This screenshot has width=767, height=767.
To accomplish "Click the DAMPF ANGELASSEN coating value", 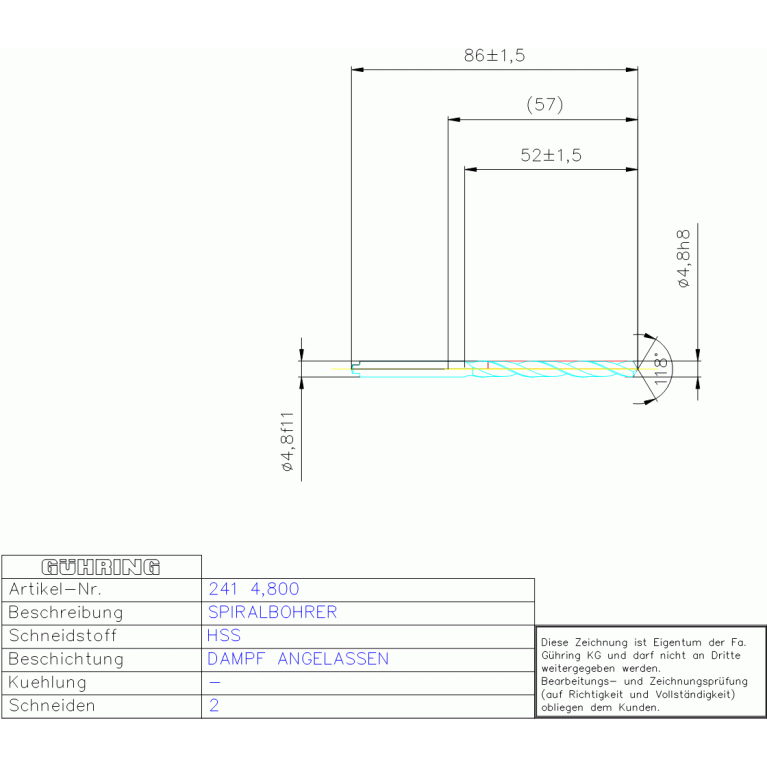I will (298, 659).
